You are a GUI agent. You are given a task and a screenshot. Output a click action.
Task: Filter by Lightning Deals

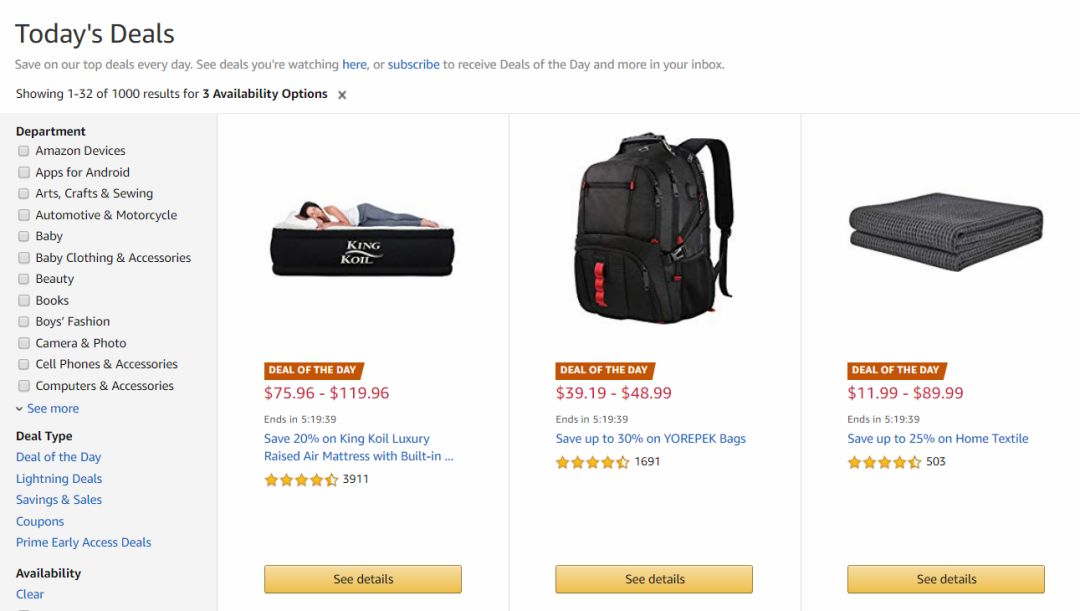pyautogui.click(x=59, y=479)
